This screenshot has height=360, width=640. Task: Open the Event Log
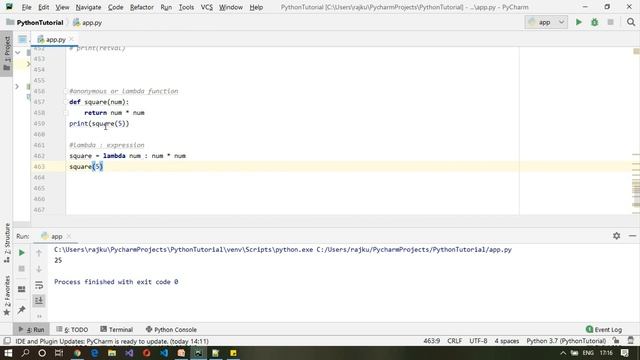(604, 329)
